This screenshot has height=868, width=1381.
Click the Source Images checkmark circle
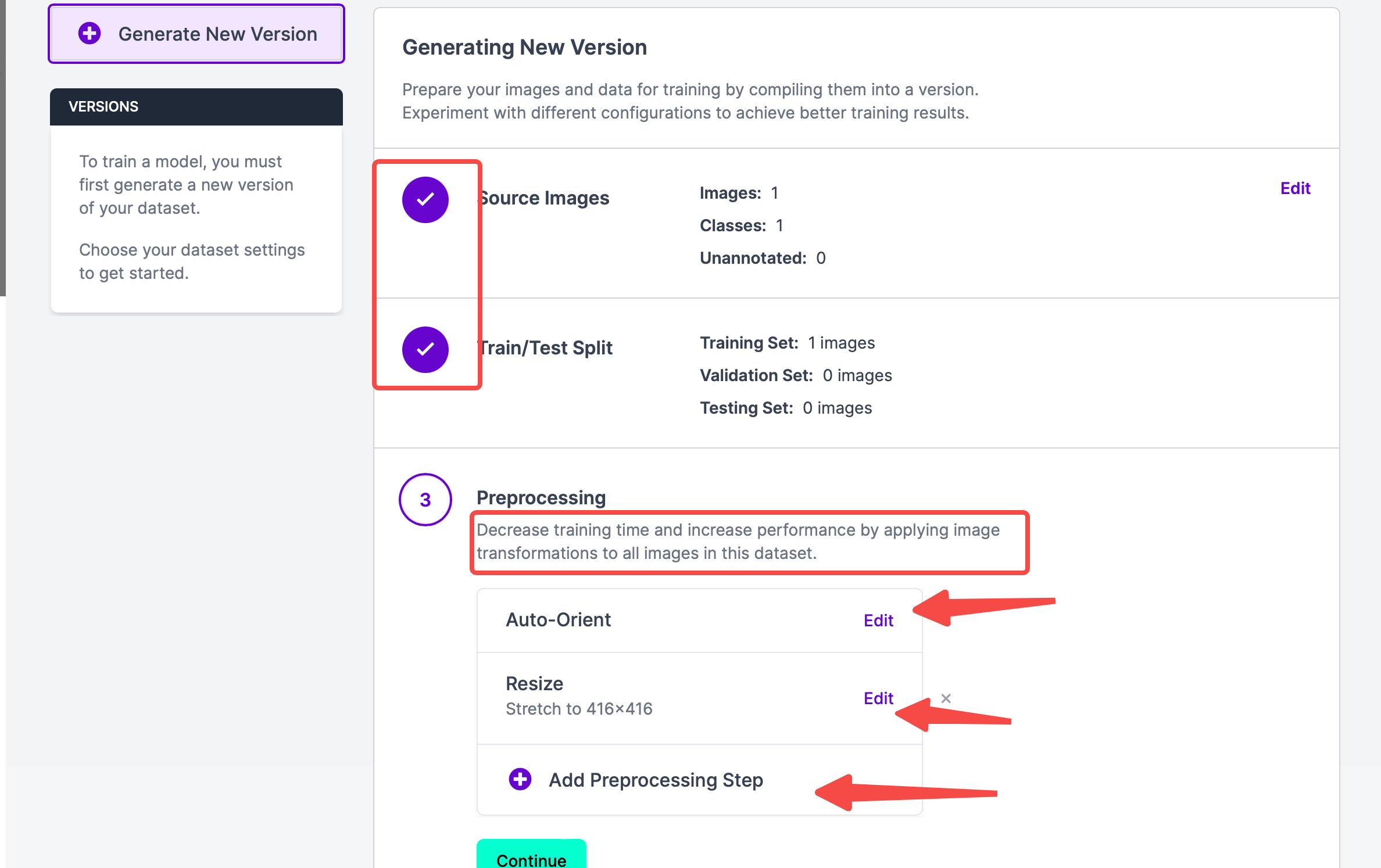(x=425, y=199)
